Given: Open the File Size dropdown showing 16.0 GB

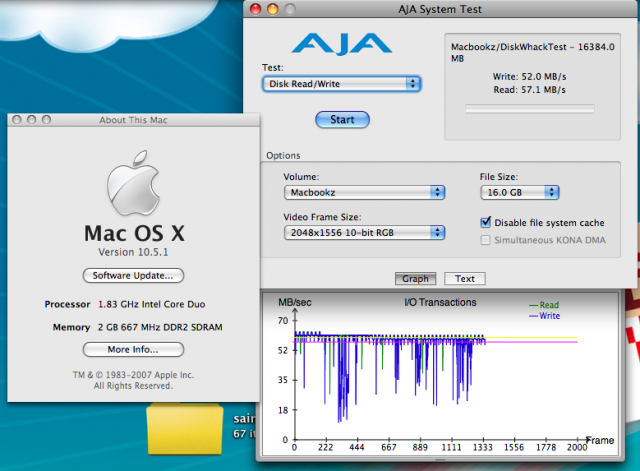Looking at the screenshot, I should [519, 192].
